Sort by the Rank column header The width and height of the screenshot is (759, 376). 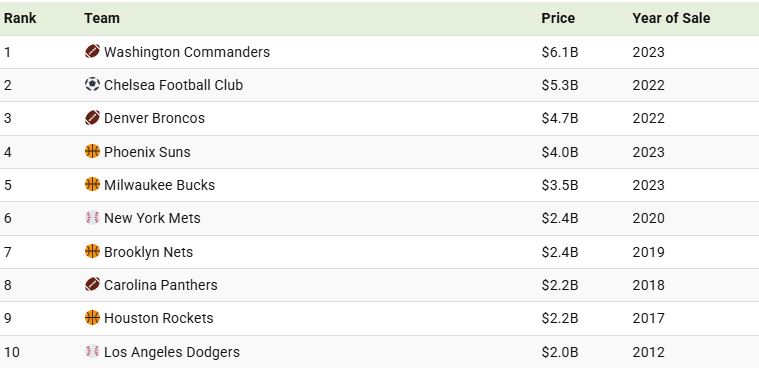[20, 18]
